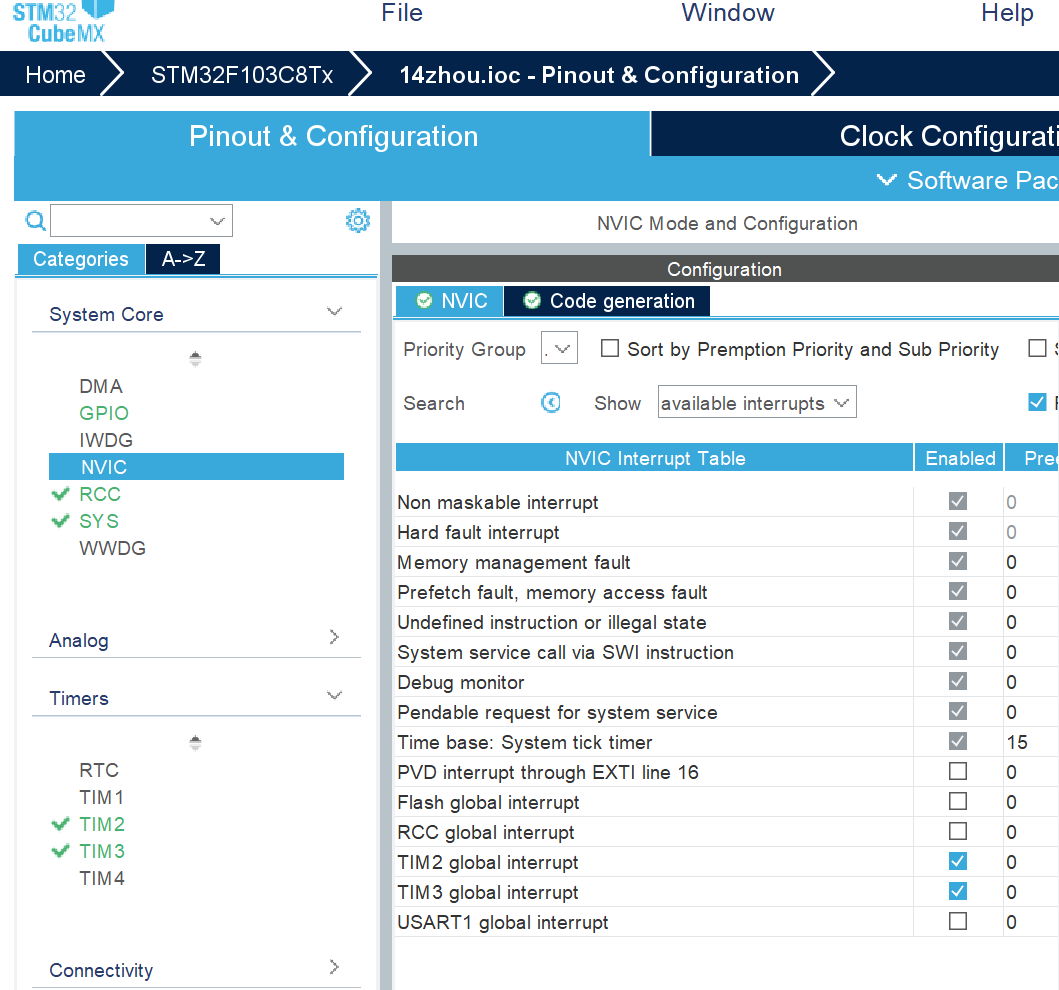Select RCC in System Core list

[100, 494]
